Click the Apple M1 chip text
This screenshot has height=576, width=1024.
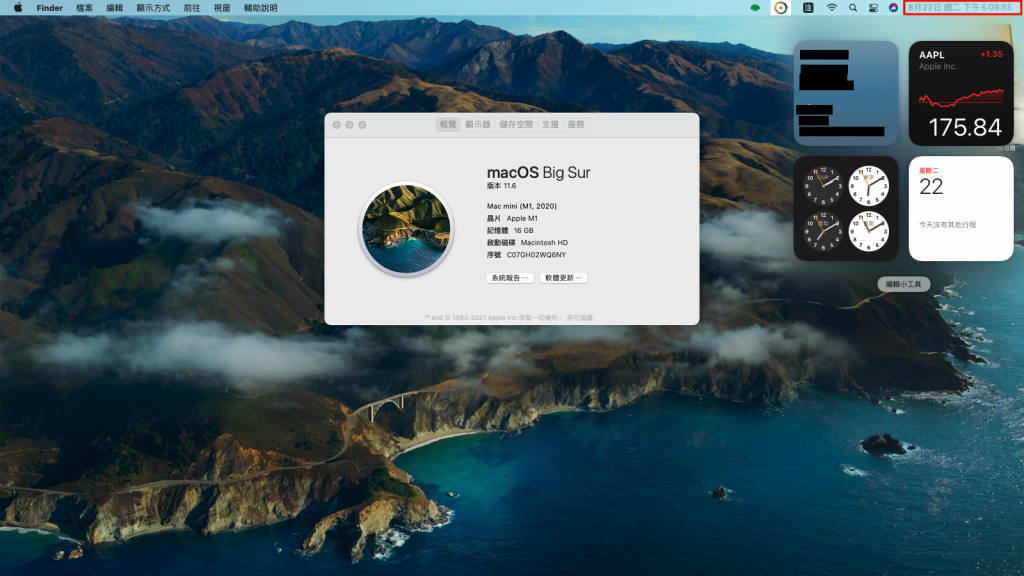(x=522, y=218)
